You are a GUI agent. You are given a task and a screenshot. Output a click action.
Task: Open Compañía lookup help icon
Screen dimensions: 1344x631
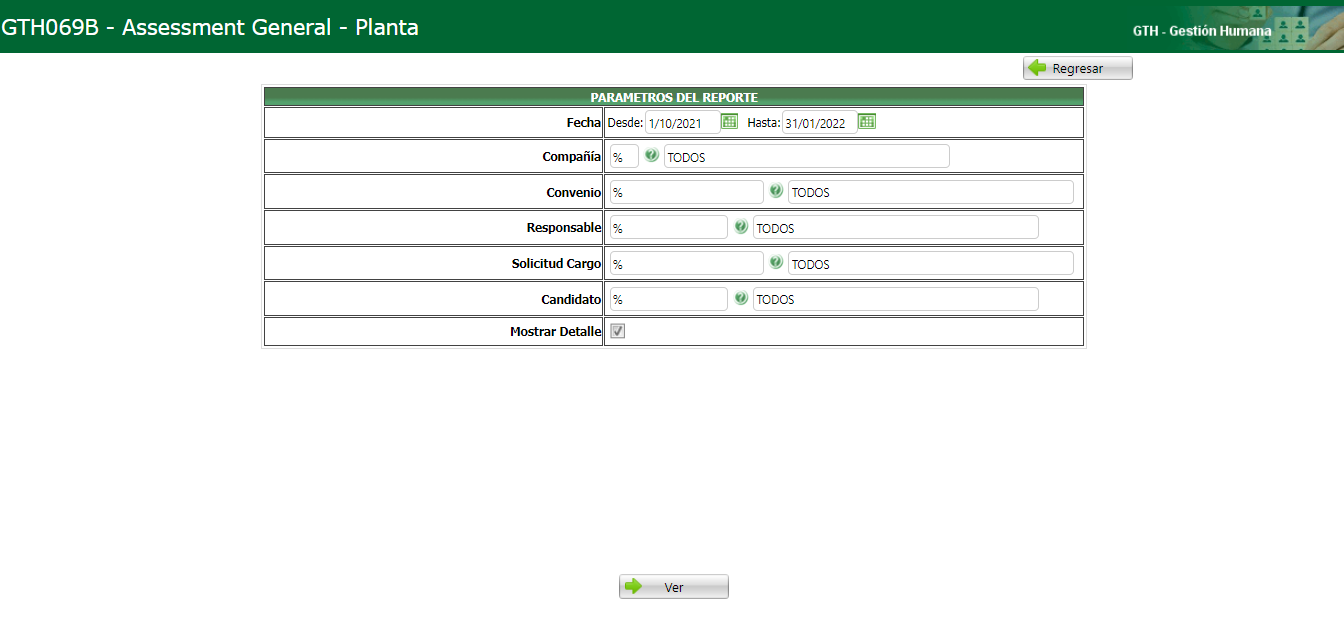pos(652,156)
